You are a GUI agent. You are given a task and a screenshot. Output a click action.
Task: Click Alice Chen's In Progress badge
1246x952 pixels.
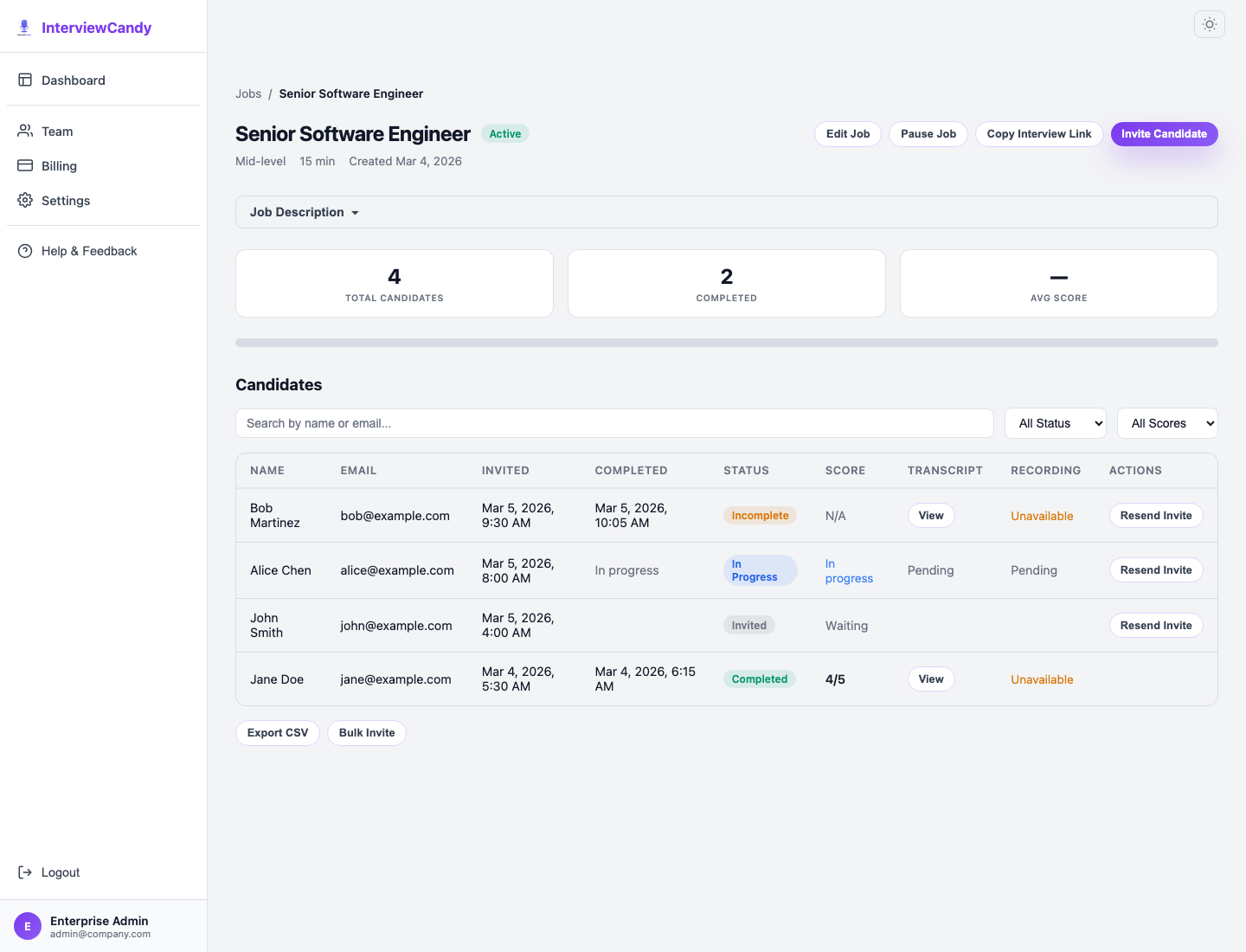(760, 570)
